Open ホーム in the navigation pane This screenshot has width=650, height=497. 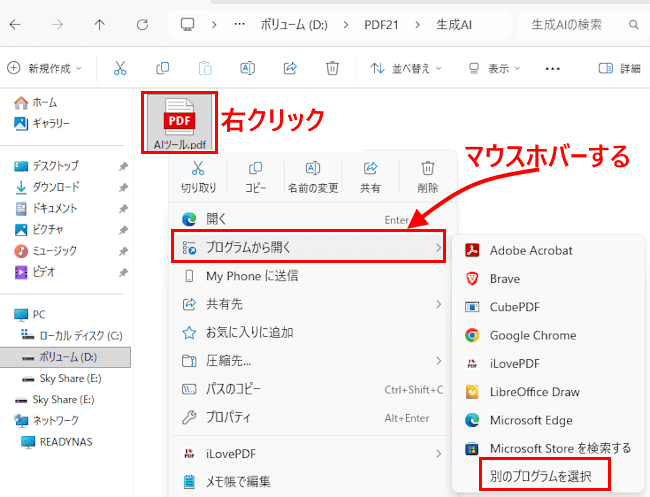pyautogui.click(x=36, y=102)
